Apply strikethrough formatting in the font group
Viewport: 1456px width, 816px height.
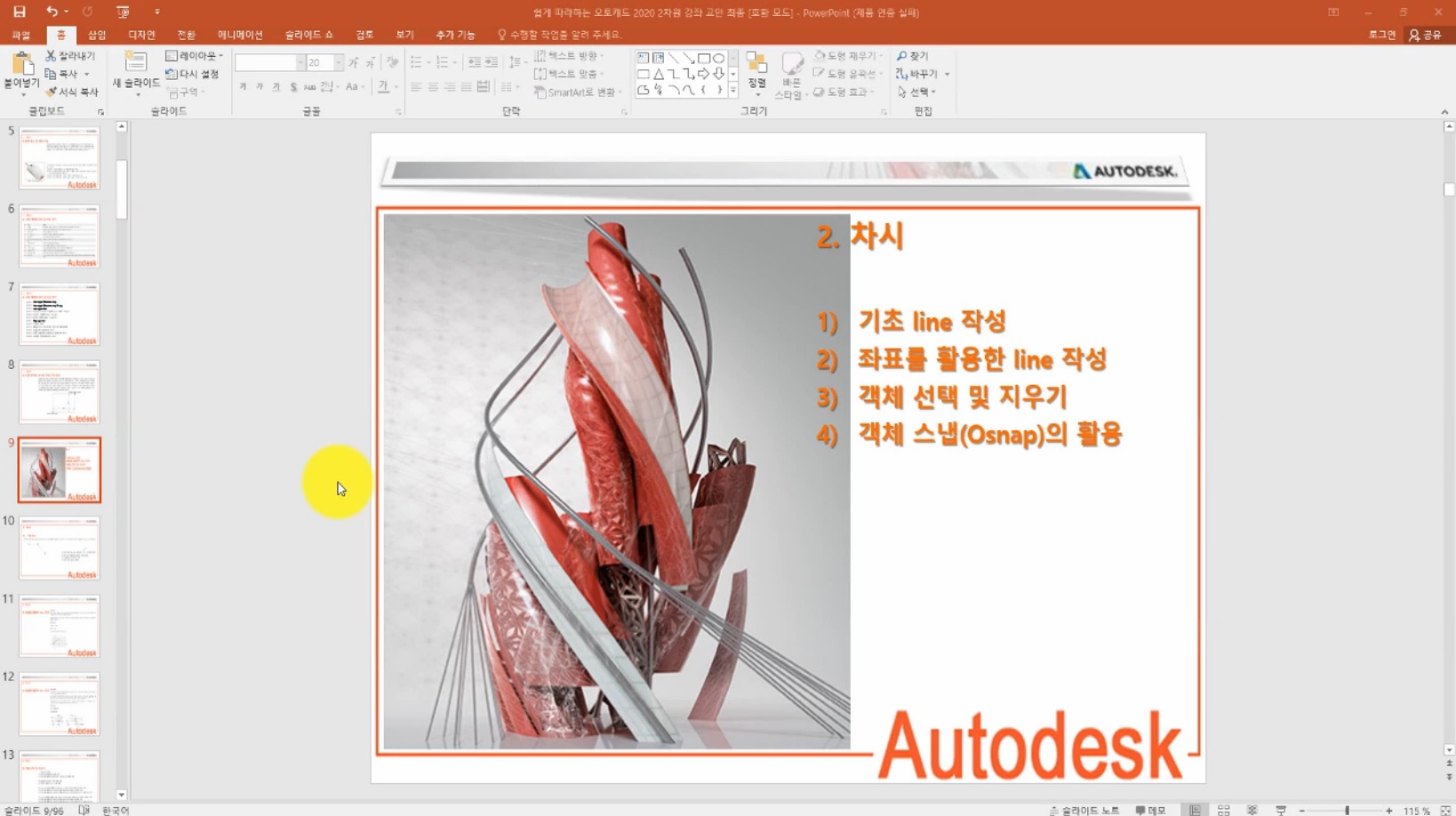point(293,88)
